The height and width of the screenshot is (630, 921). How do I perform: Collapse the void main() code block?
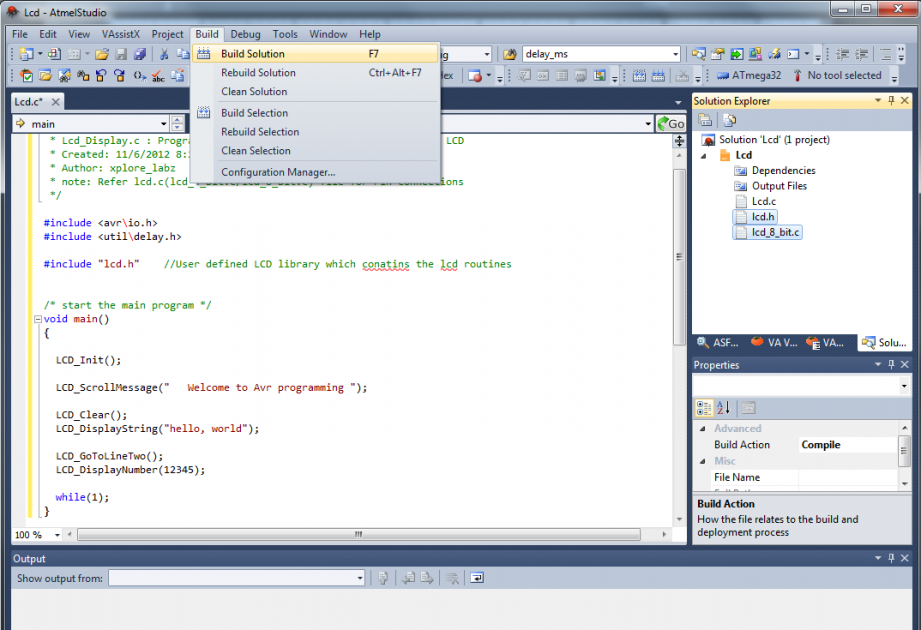[38, 319]
